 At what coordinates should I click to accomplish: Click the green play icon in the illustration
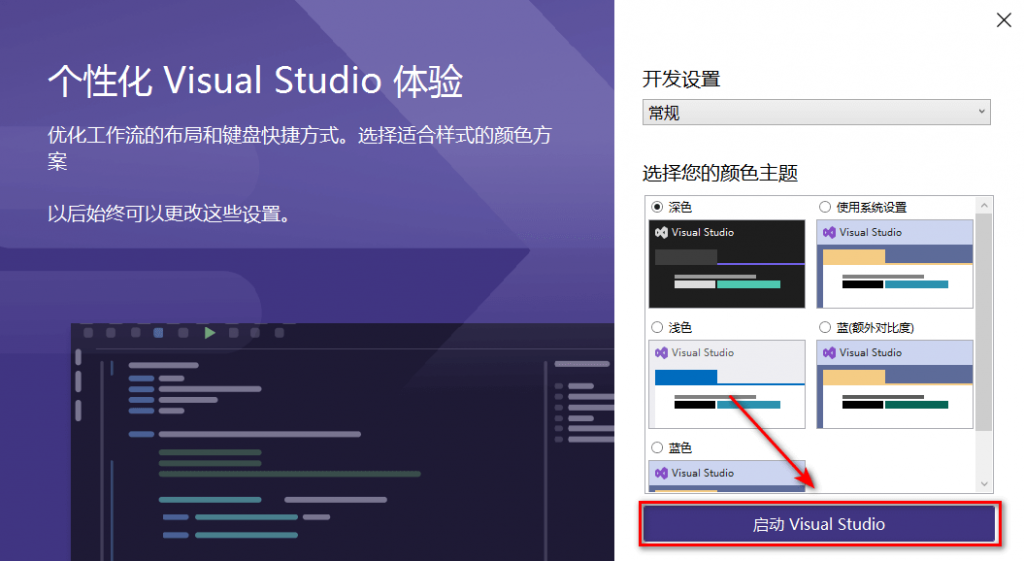point(210,333)
